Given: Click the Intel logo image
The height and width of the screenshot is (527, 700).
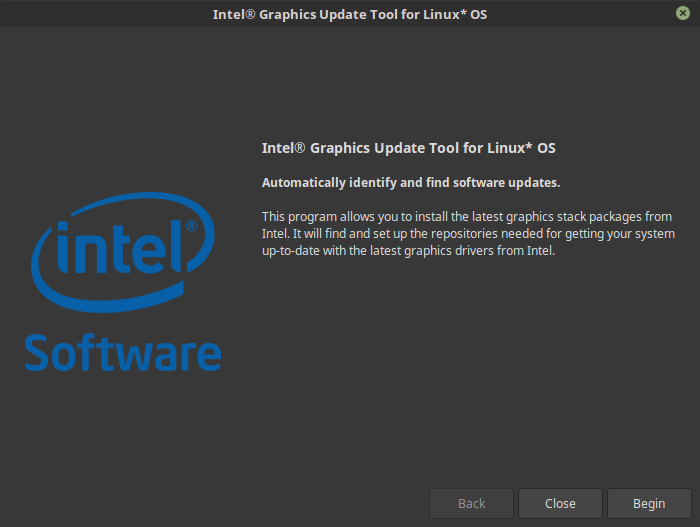Looking at the screenshot, I should tap(123, 252).
